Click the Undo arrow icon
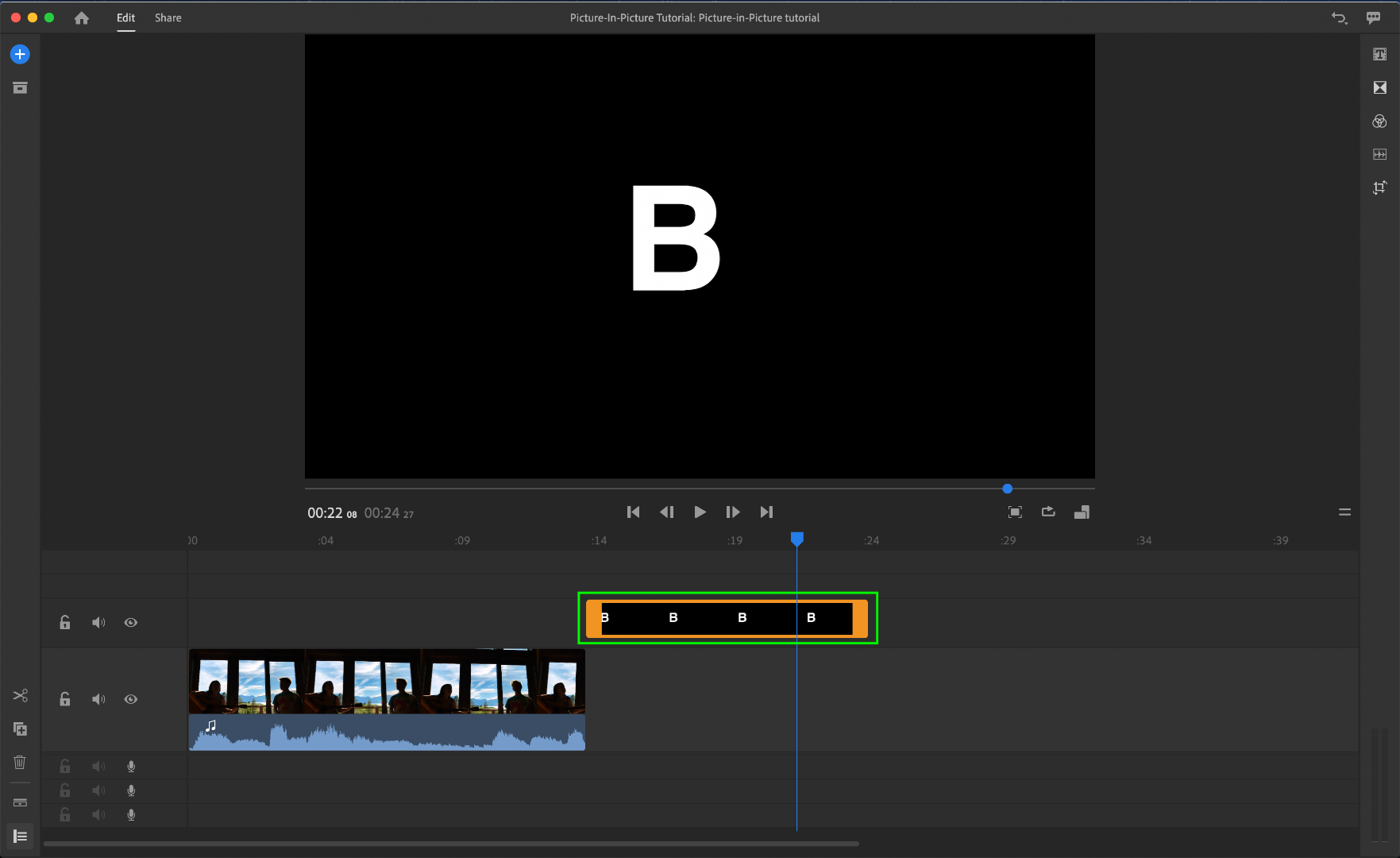The width and height of the screenshot is (1400, 858). [x=1339, y=17]
